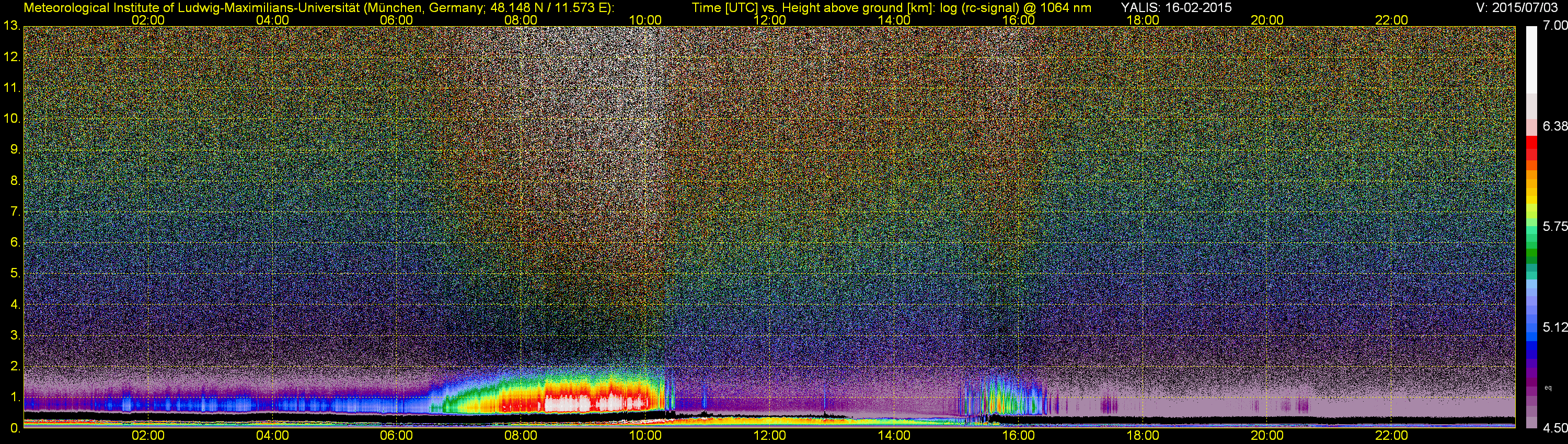Select the 18:00 label on the top time axis
1568x444 pixels.
coord(1143,20)
